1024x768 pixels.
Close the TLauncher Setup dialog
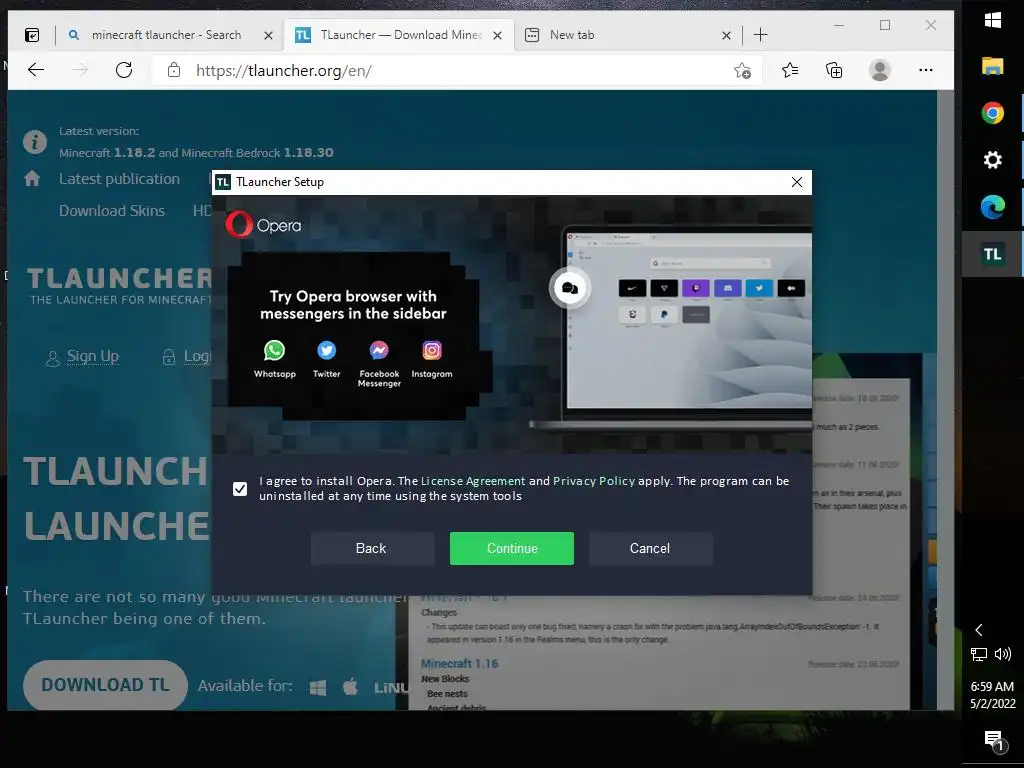[797, 182]
